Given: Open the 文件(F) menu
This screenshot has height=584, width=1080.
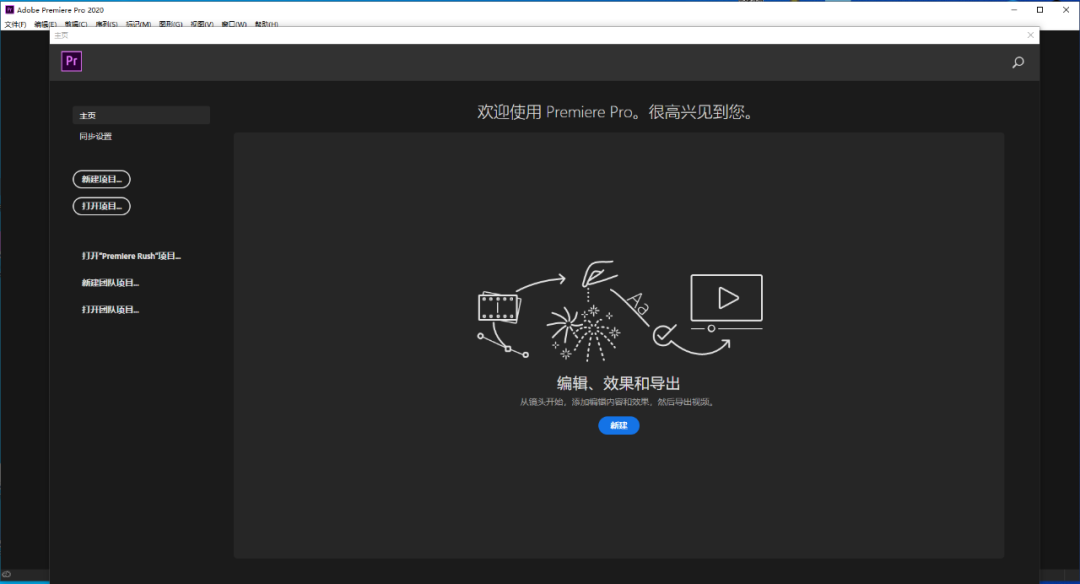Looking at the screenshot, I should click(x=15, y=24).
